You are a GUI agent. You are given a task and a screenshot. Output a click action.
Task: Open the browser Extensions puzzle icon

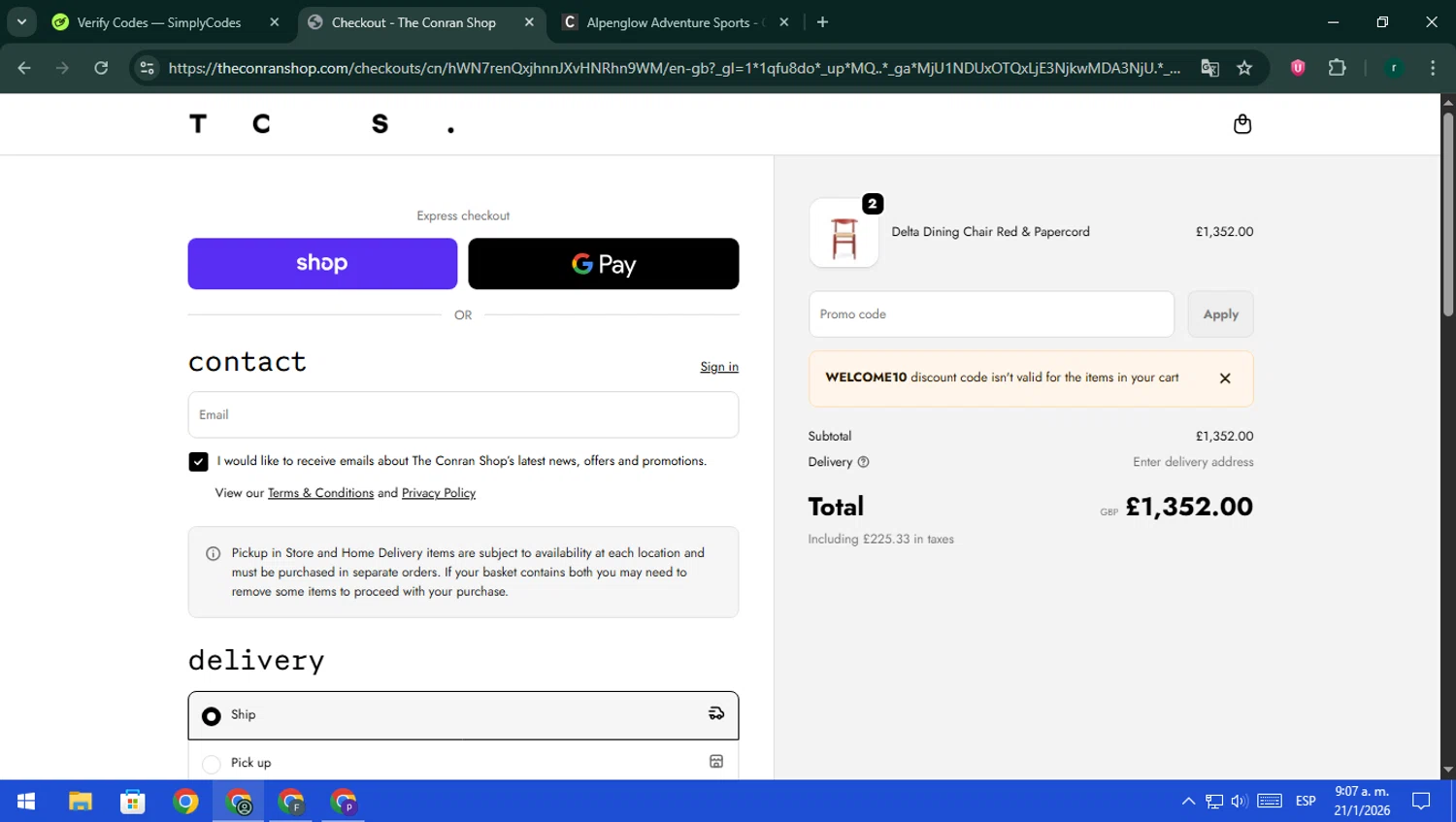pyautogui.click(x=1337, y=68)
